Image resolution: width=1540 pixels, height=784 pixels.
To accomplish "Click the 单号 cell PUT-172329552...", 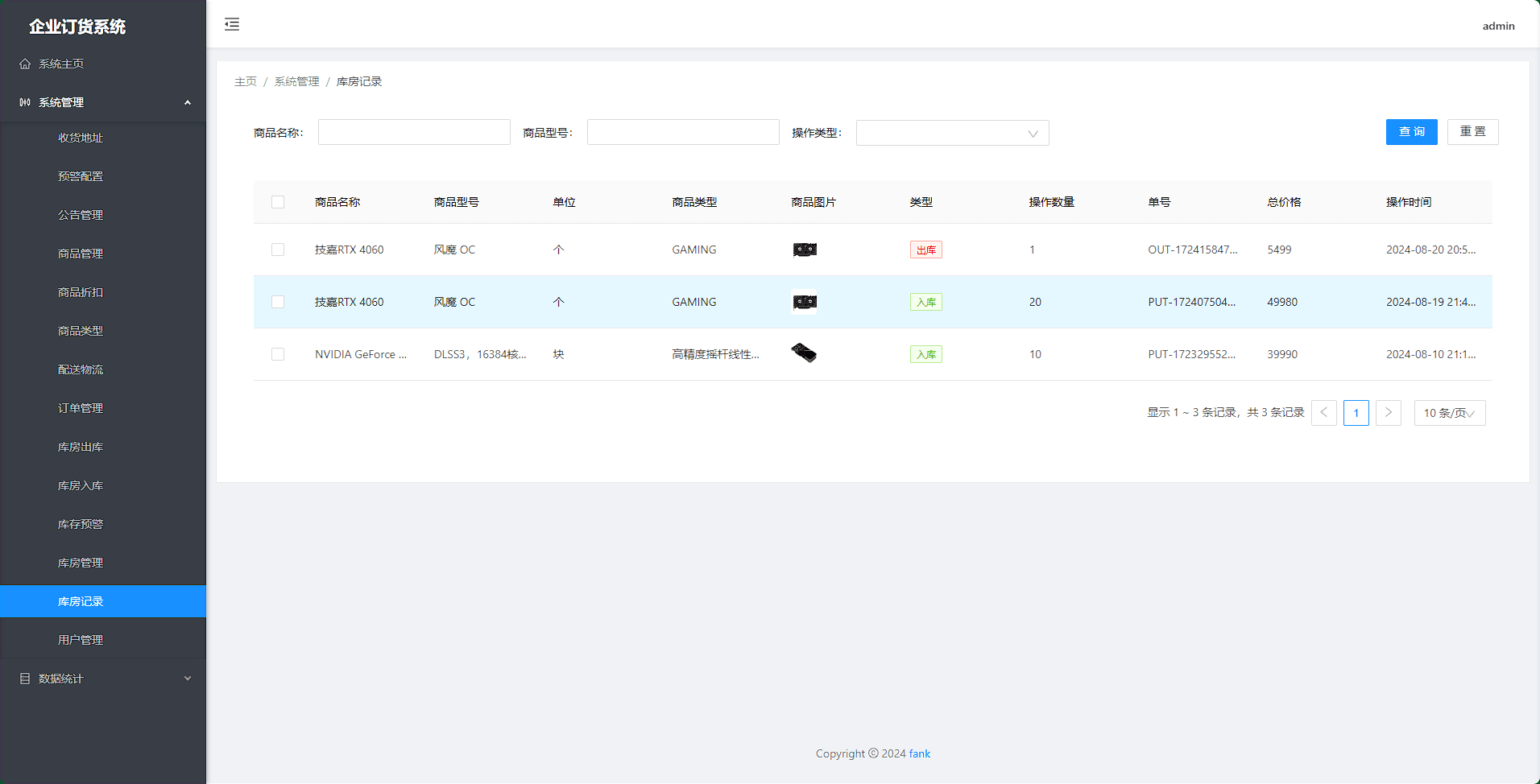I will click(1192, 354).
